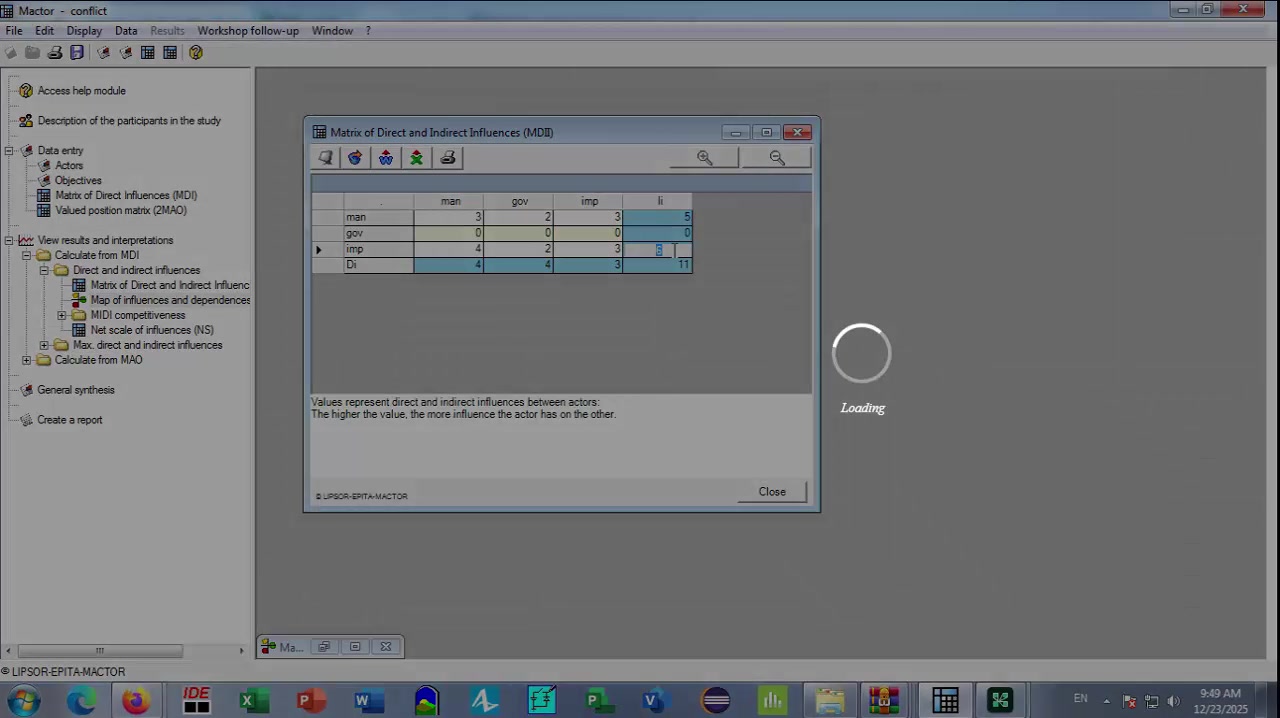
Task: Zoom in on the MDII matrix
Action: 705,158
